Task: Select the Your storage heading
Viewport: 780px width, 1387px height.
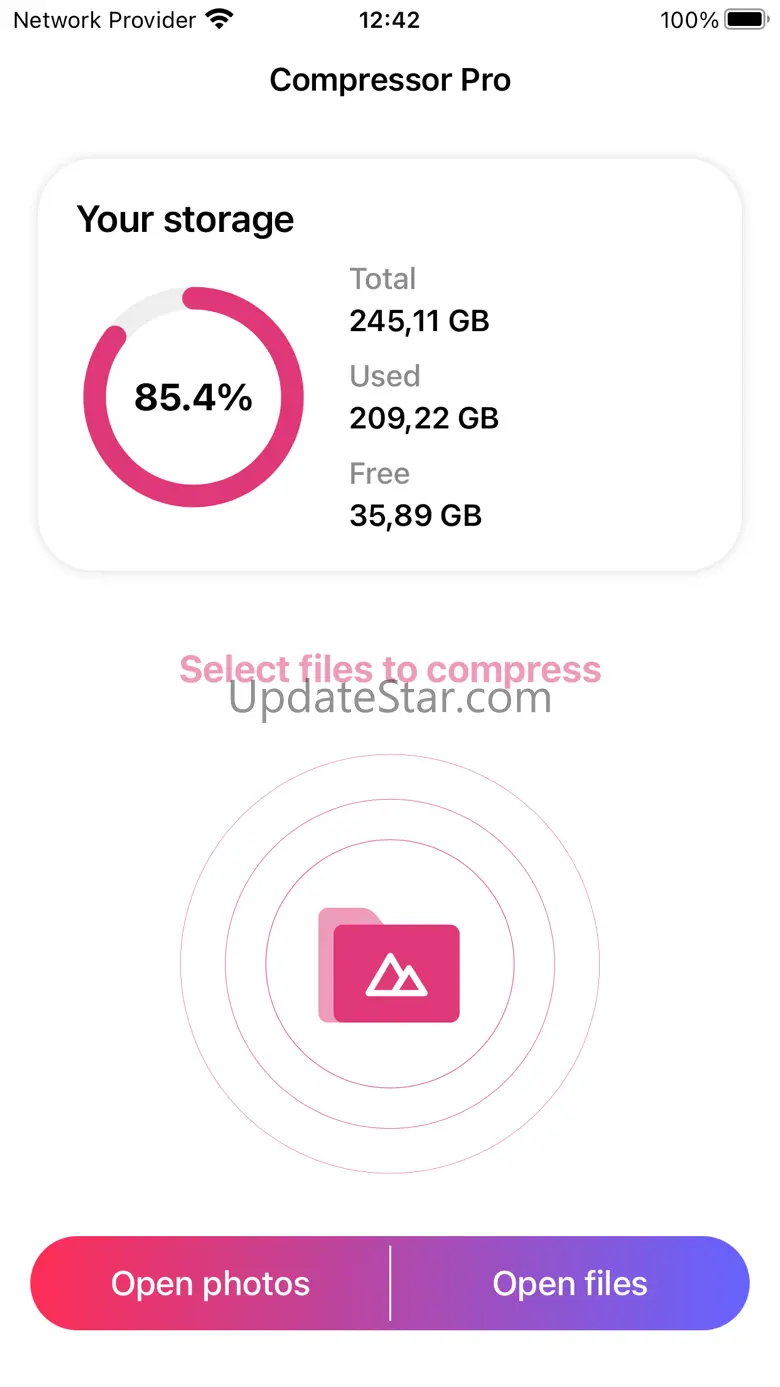Action: [186, 219]
